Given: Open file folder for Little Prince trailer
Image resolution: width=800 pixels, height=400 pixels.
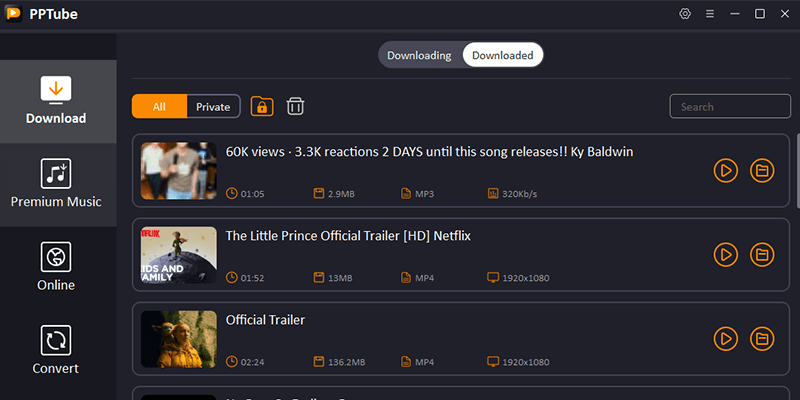Looking at the screenshot, I should tap(762, 255).
